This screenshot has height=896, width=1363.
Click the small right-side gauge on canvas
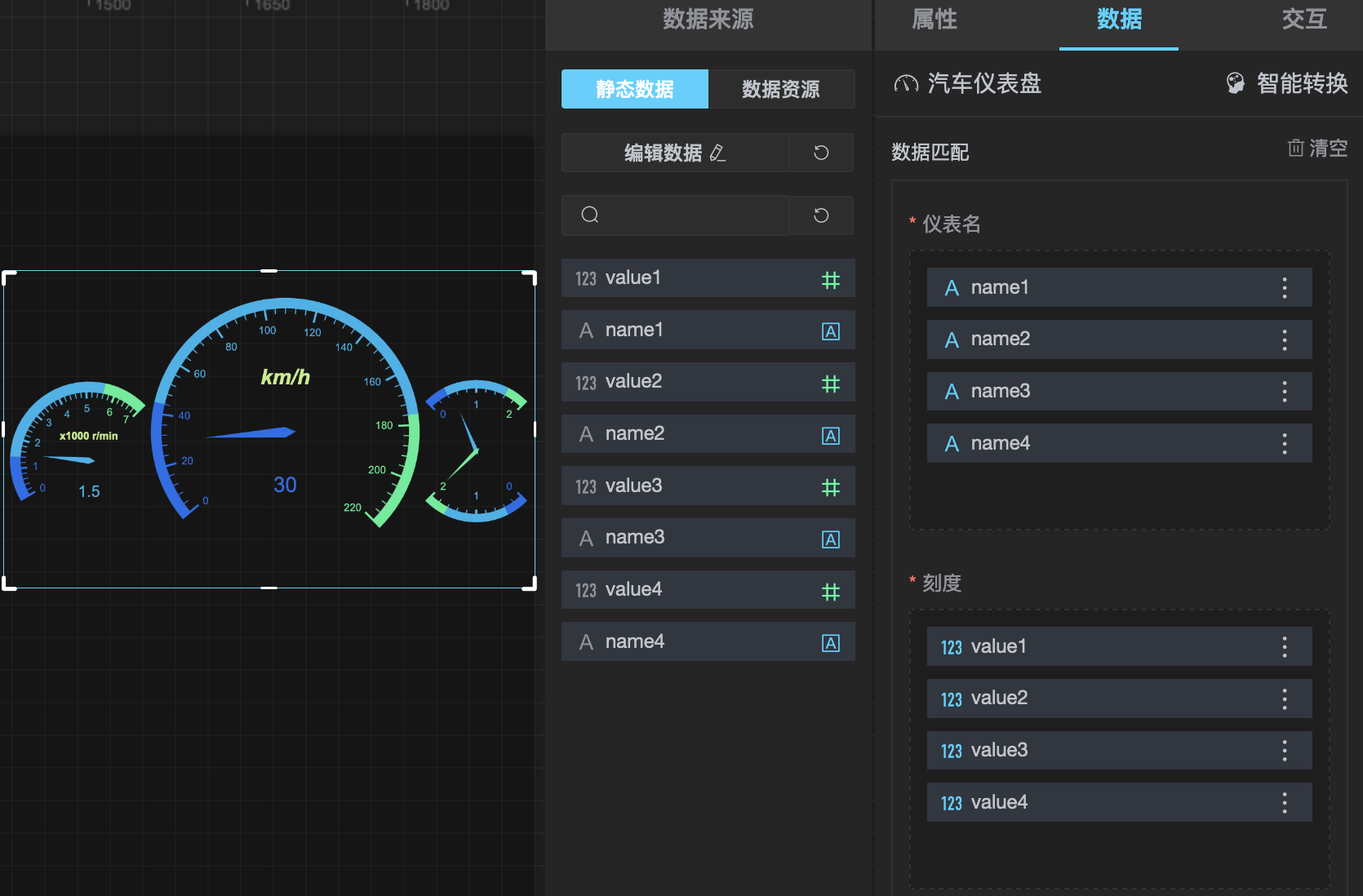click(477, 450)
